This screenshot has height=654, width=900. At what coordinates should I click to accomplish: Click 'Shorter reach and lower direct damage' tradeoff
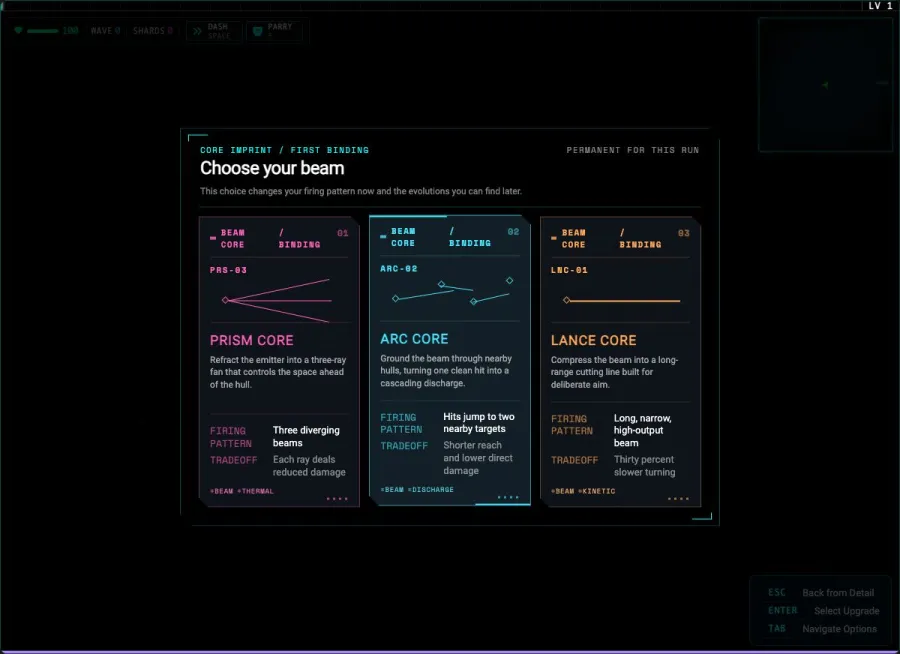pos(478,458)
